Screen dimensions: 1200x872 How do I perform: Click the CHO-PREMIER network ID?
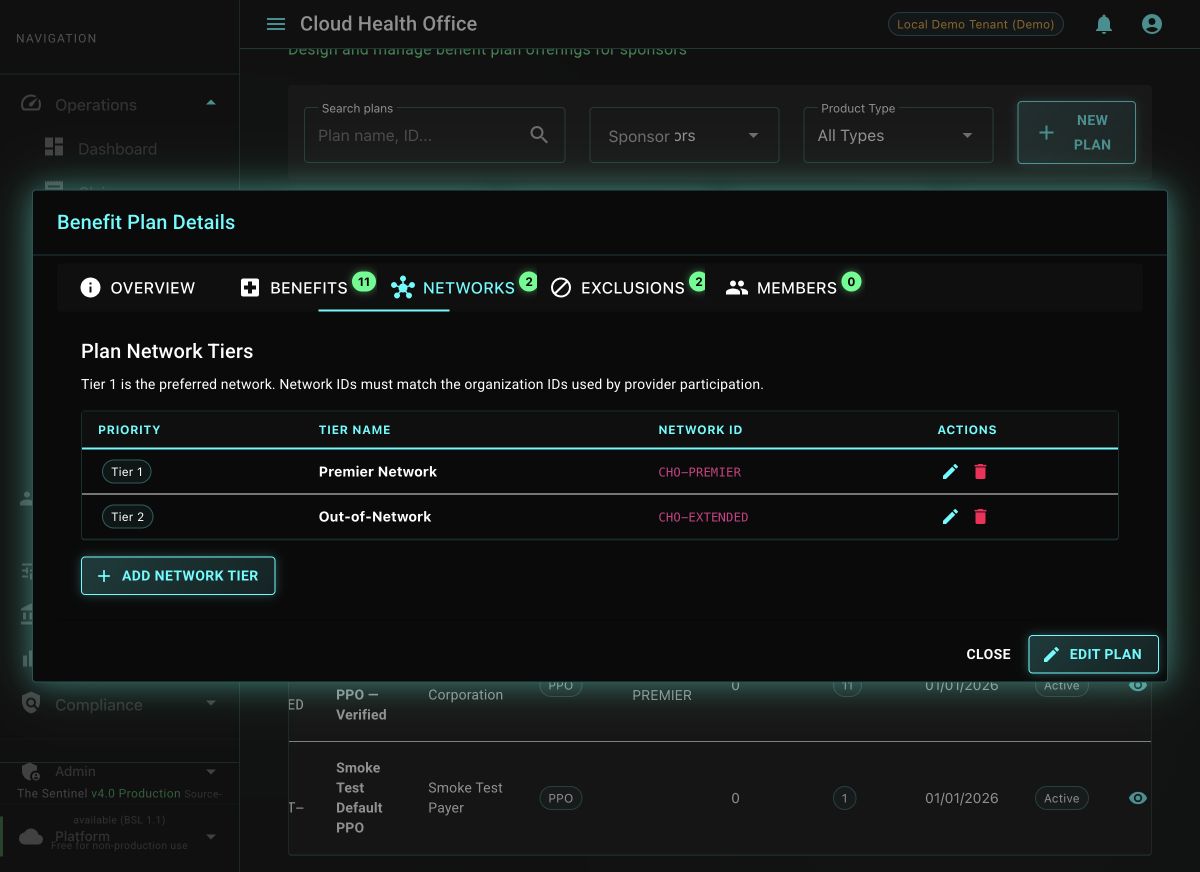tap(700, 472)
